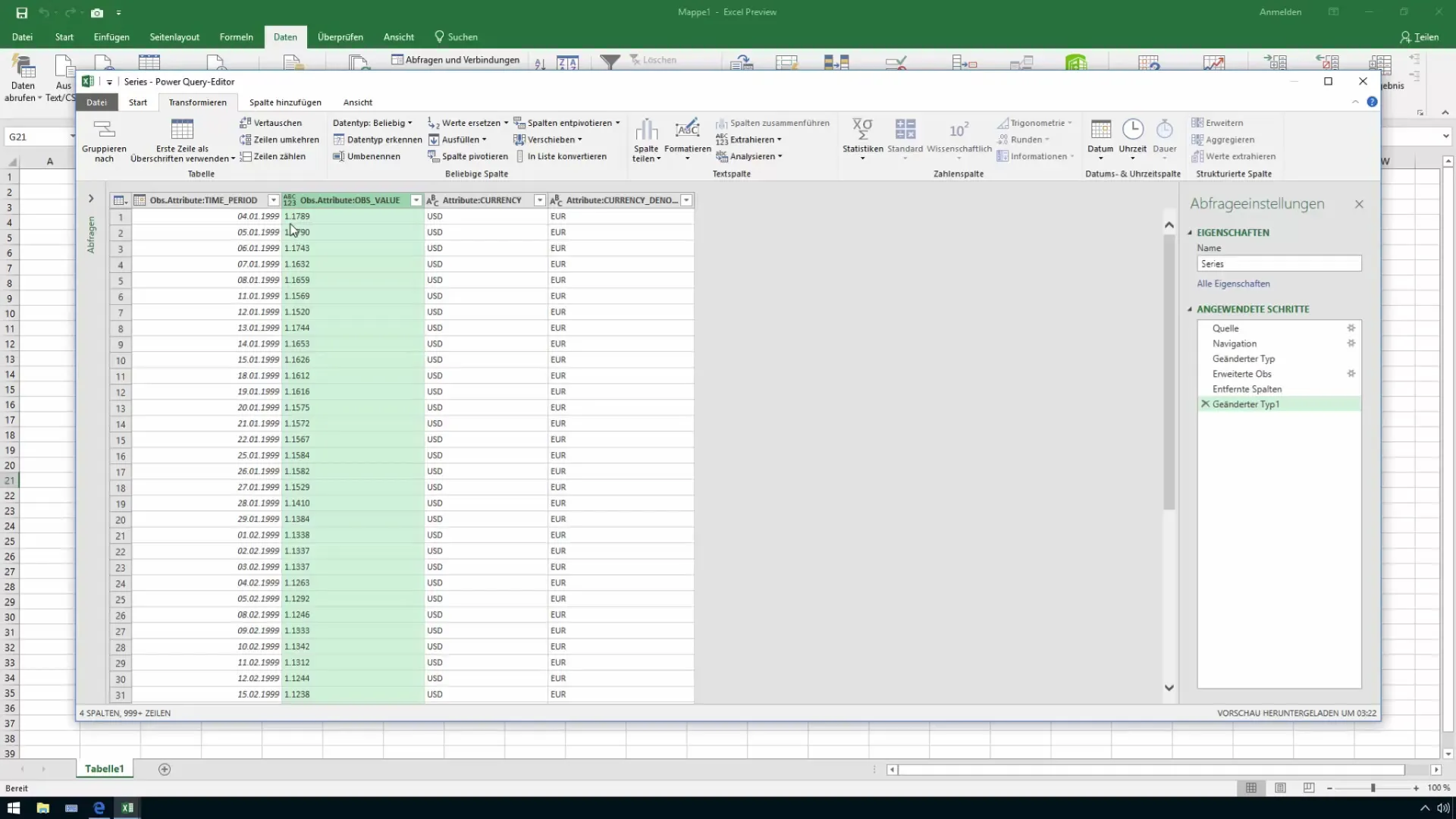1456x819 pixels.
Task: Open Analysieren dropdown
Action: point(748,156)
